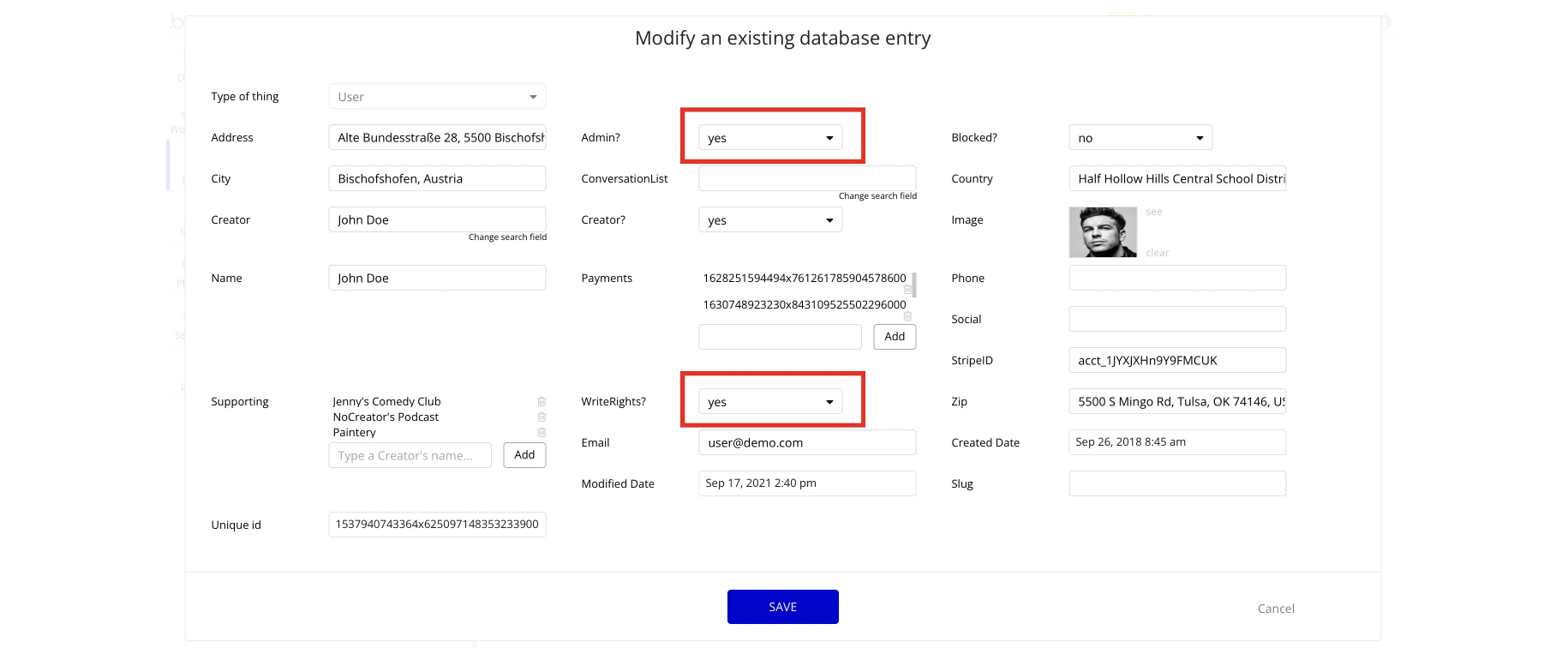Clear the user image
This screenshot has height=648, width=1568.
(1157, 253)
